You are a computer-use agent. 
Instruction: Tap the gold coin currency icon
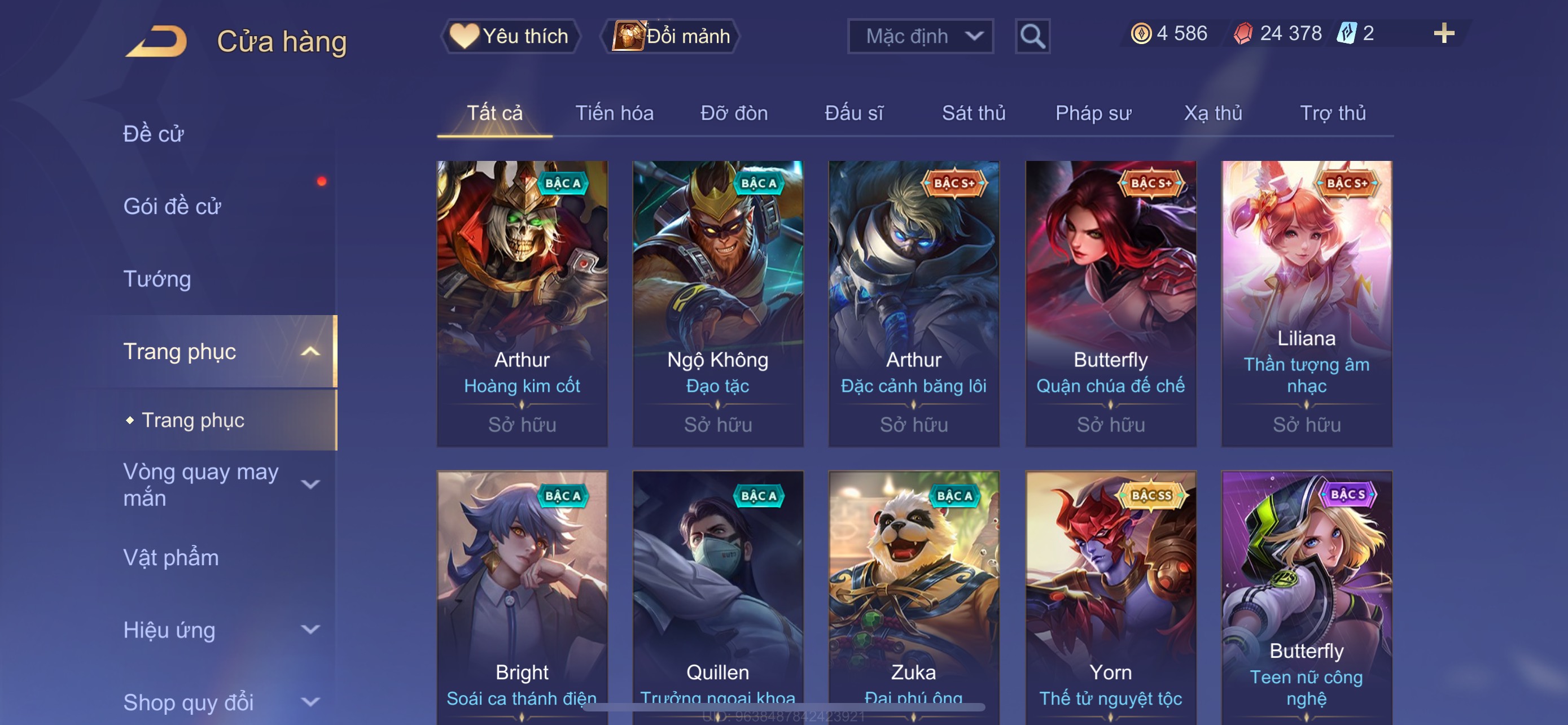(x=1141, y=33)
